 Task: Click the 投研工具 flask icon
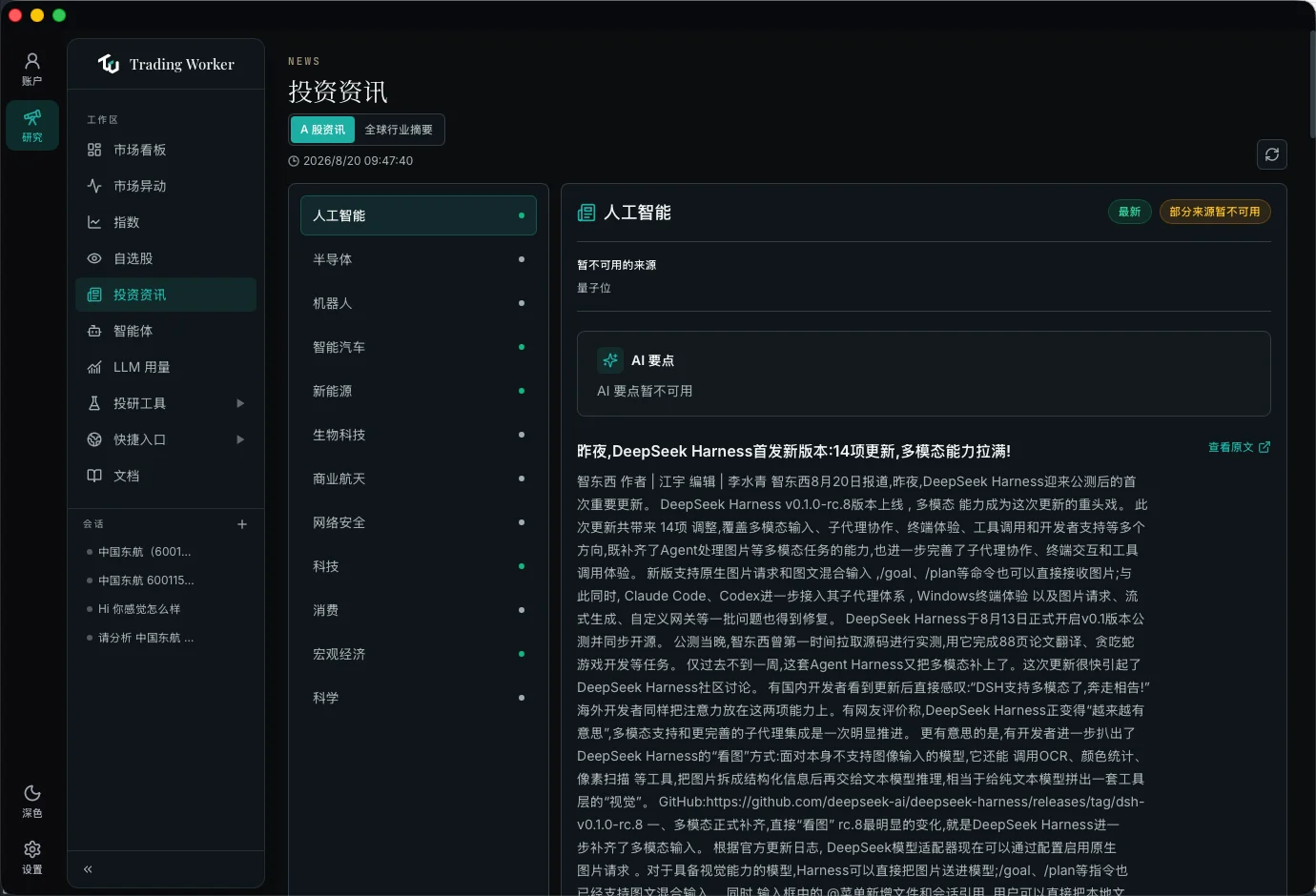(94, 403)
